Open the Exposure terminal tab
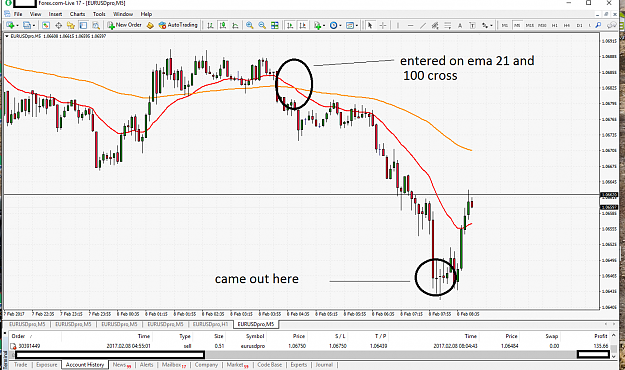625x370 pixels. click(47, 364)
